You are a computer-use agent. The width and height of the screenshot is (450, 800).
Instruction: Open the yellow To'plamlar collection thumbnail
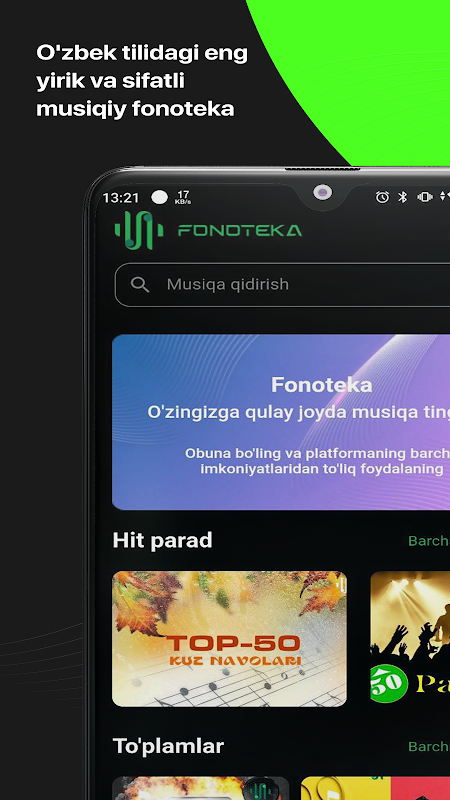tap(376, 788)
